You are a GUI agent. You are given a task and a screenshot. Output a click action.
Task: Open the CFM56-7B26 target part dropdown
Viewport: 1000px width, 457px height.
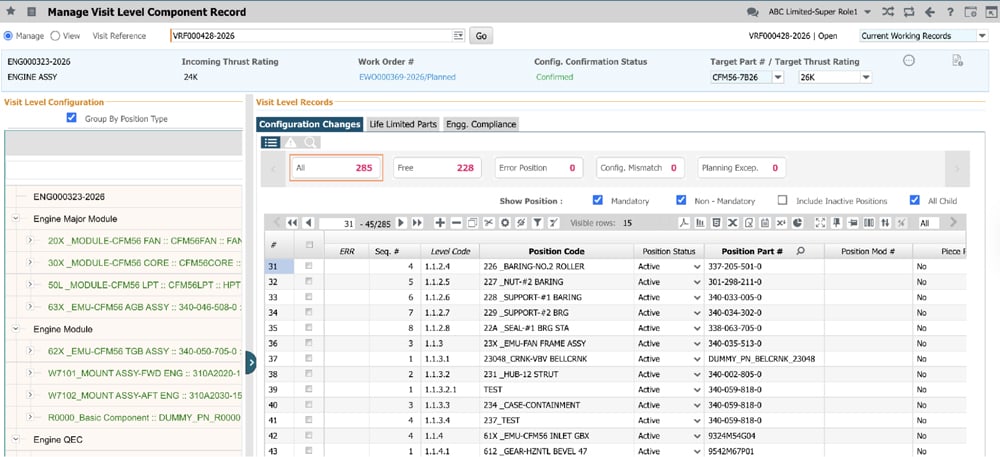tap(778, 77)
